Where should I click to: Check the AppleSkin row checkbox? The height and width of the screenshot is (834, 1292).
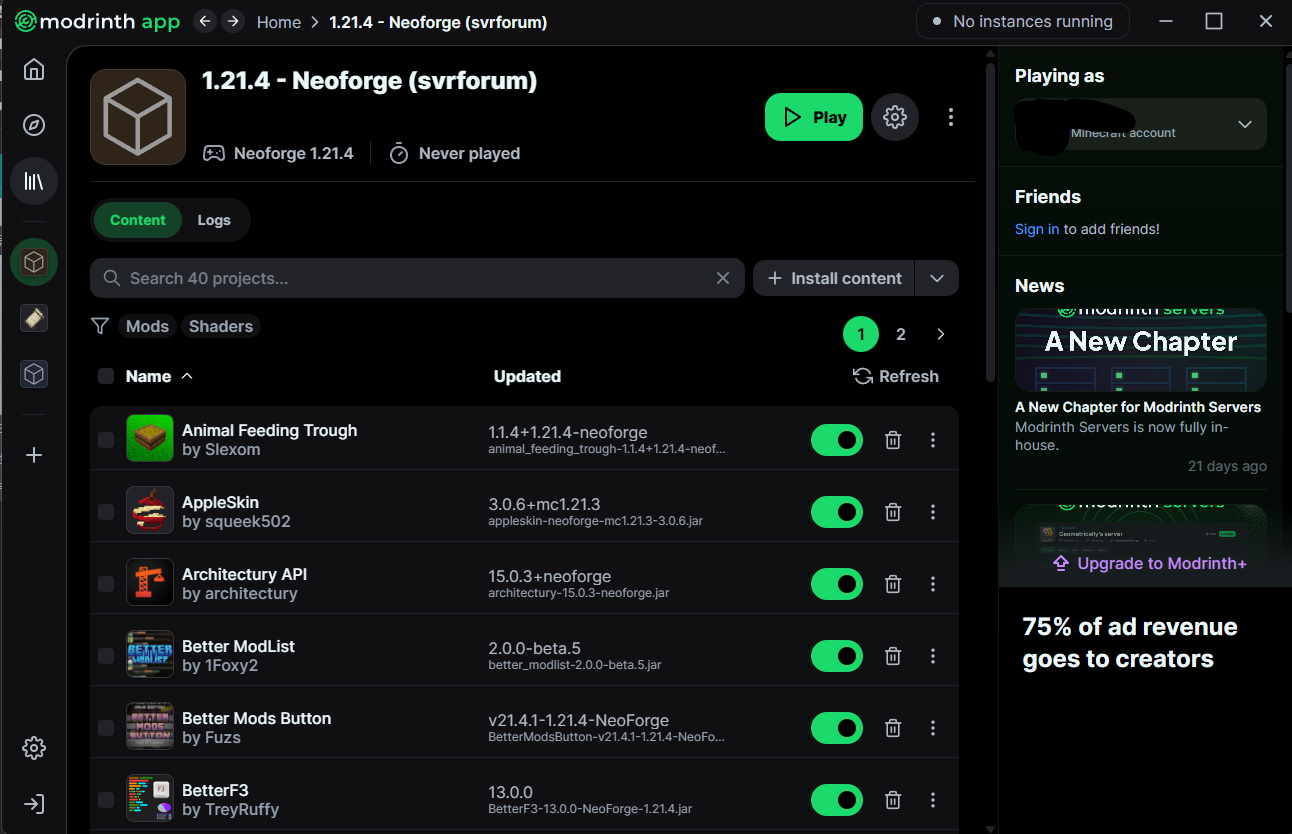pos(106,512)
